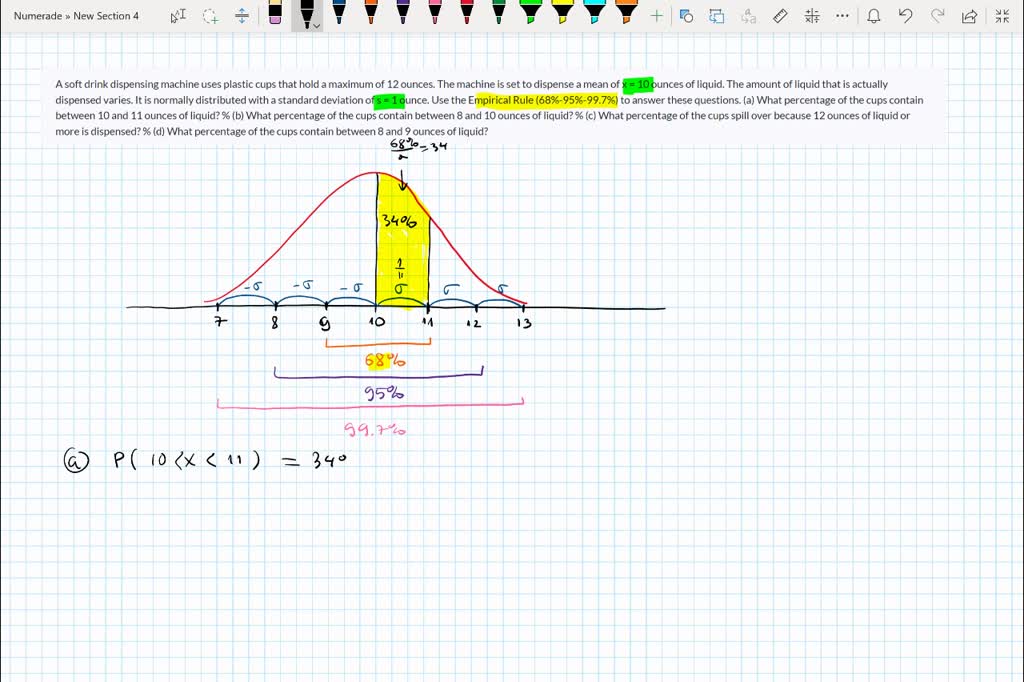Activate Ink to Shape conversion
This screenshot has height=682, width=1024.
717,16
